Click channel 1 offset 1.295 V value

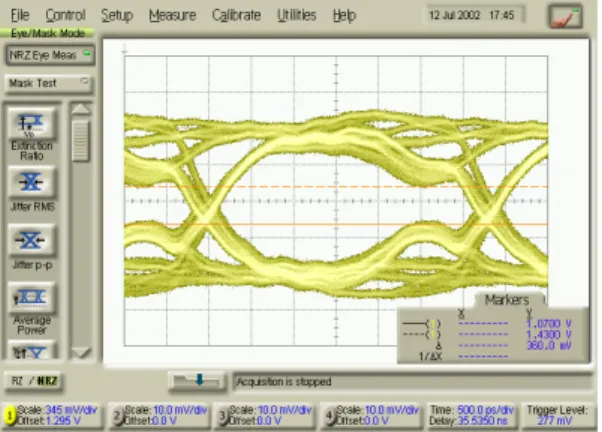[63, 420]
